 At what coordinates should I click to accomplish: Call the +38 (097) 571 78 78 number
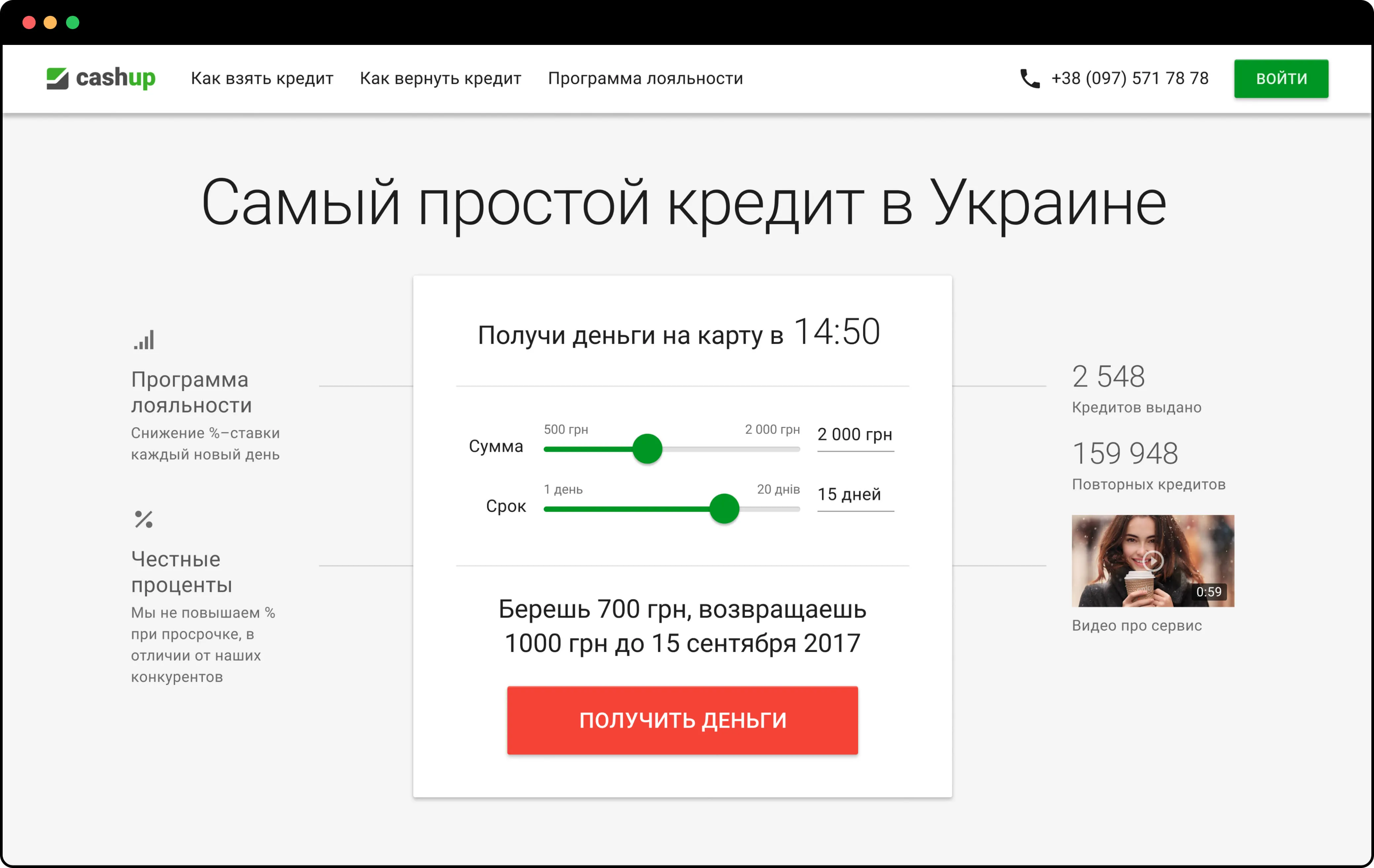[1129, 79]
